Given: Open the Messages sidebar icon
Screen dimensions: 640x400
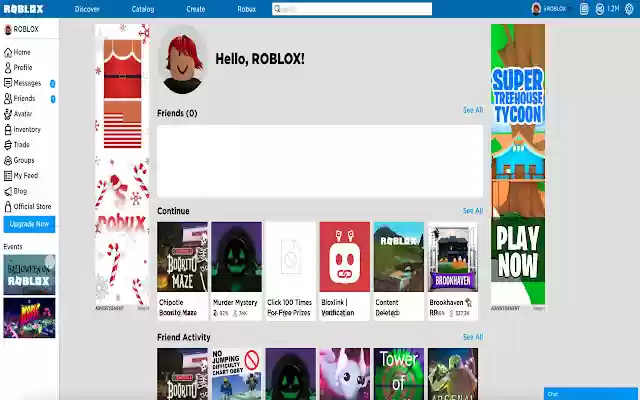Looking at the screenshot, I should coord(8,83).
